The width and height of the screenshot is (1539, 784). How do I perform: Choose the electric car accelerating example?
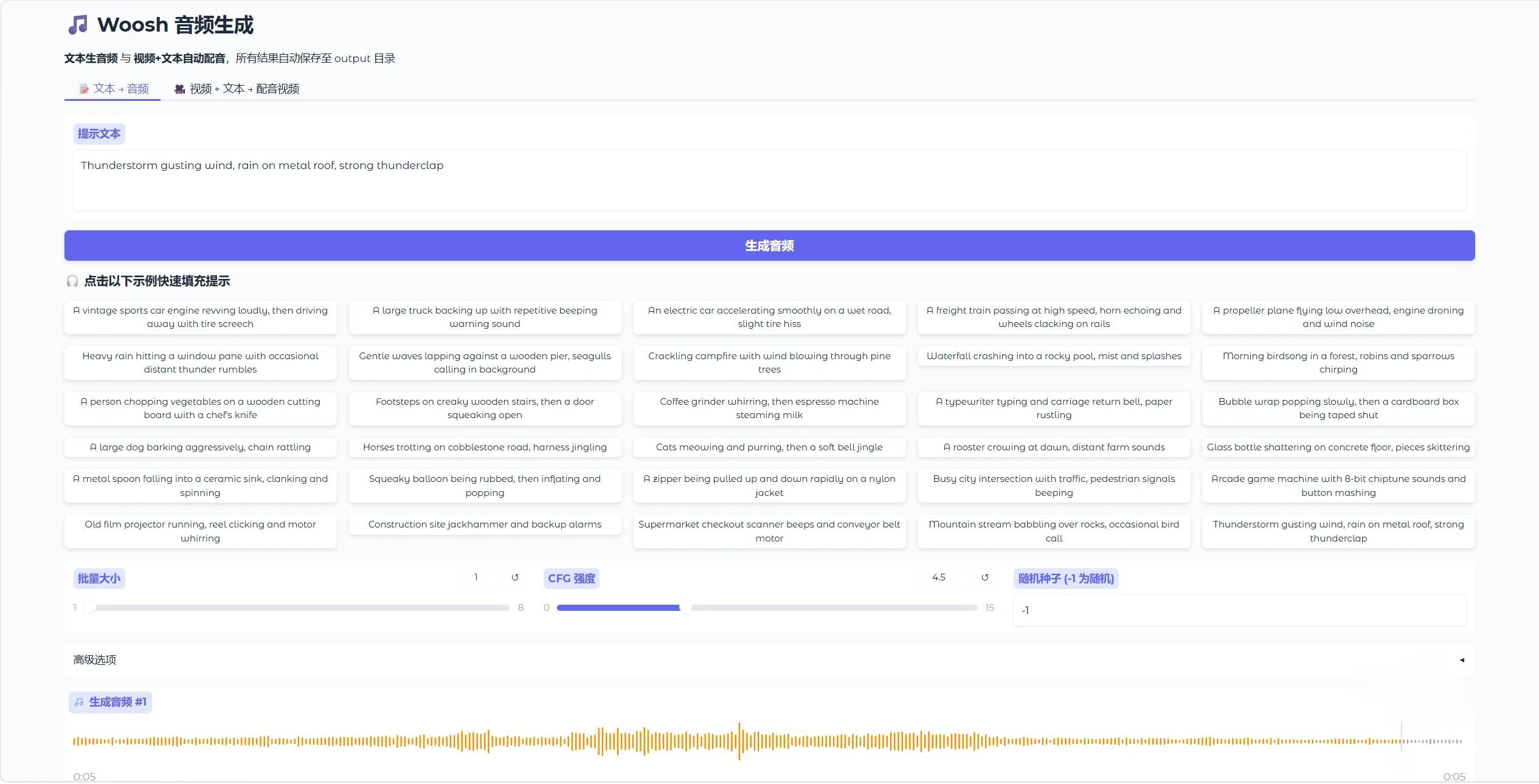(769, 317)
